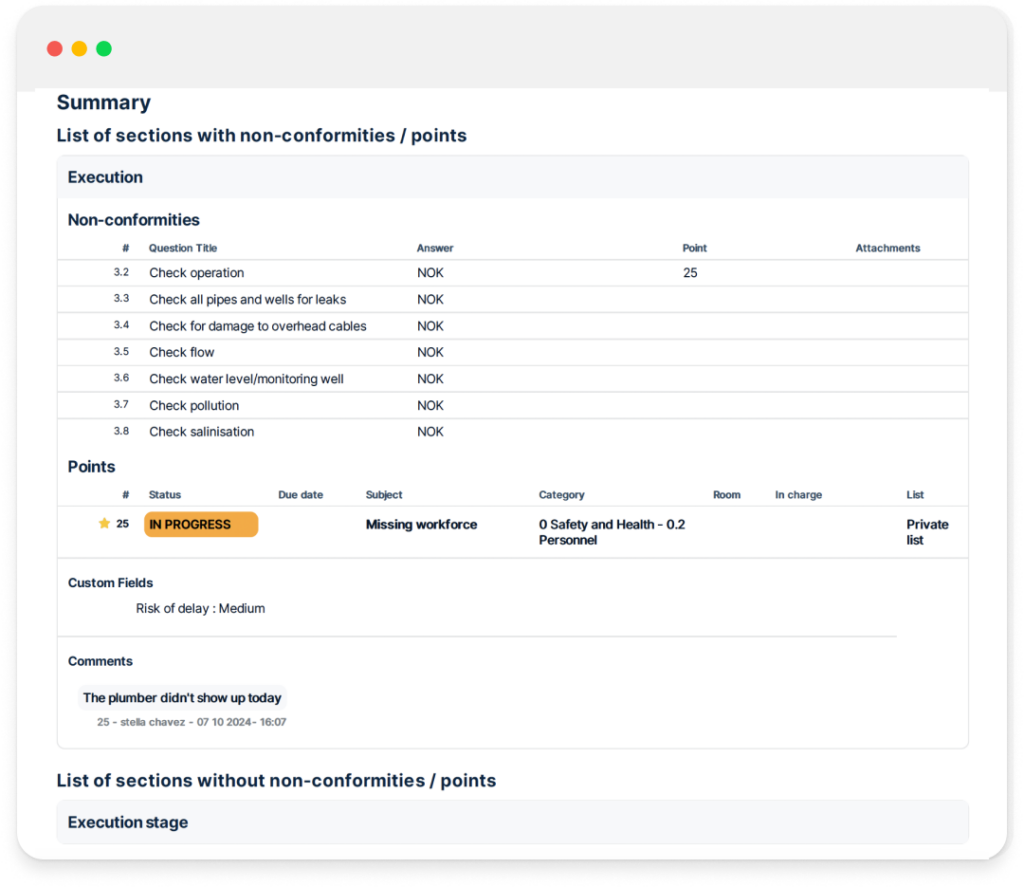The width and height of the screenshot is (1024, 887).
Task: Click the green full-screen traffic light button
Action: tap(103, 48)
